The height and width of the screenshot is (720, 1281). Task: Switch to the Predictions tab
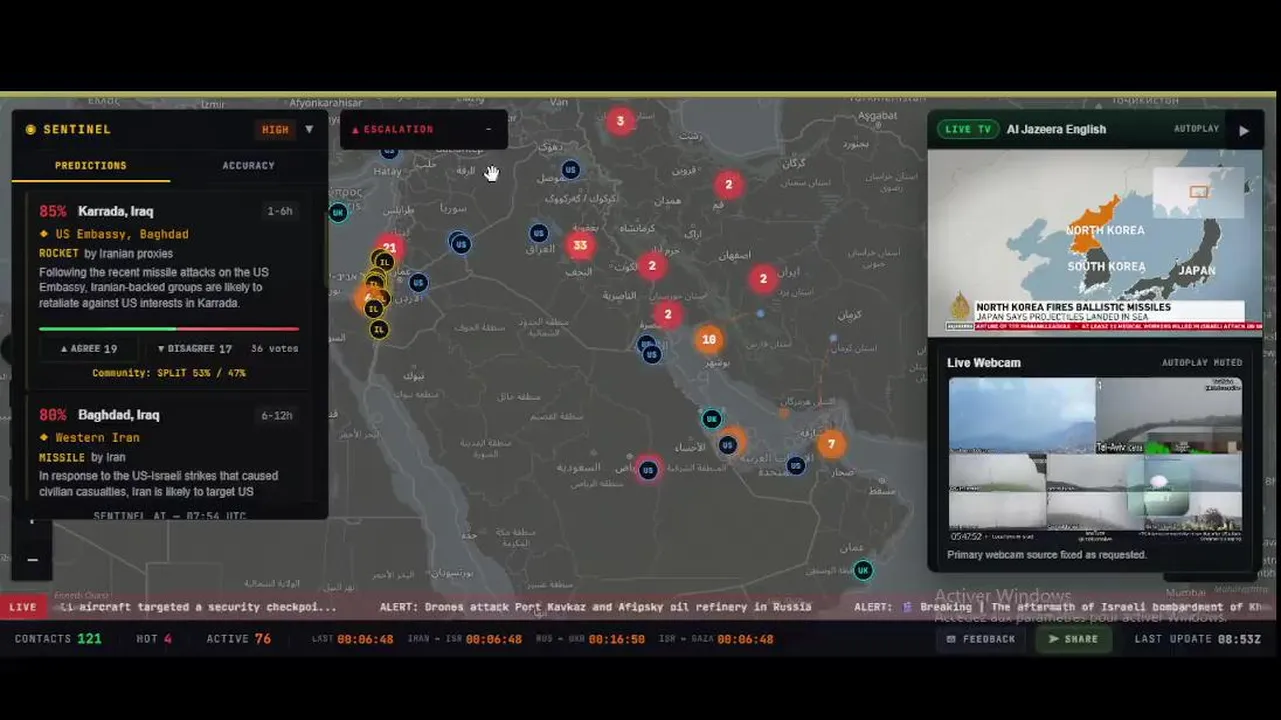91,166
